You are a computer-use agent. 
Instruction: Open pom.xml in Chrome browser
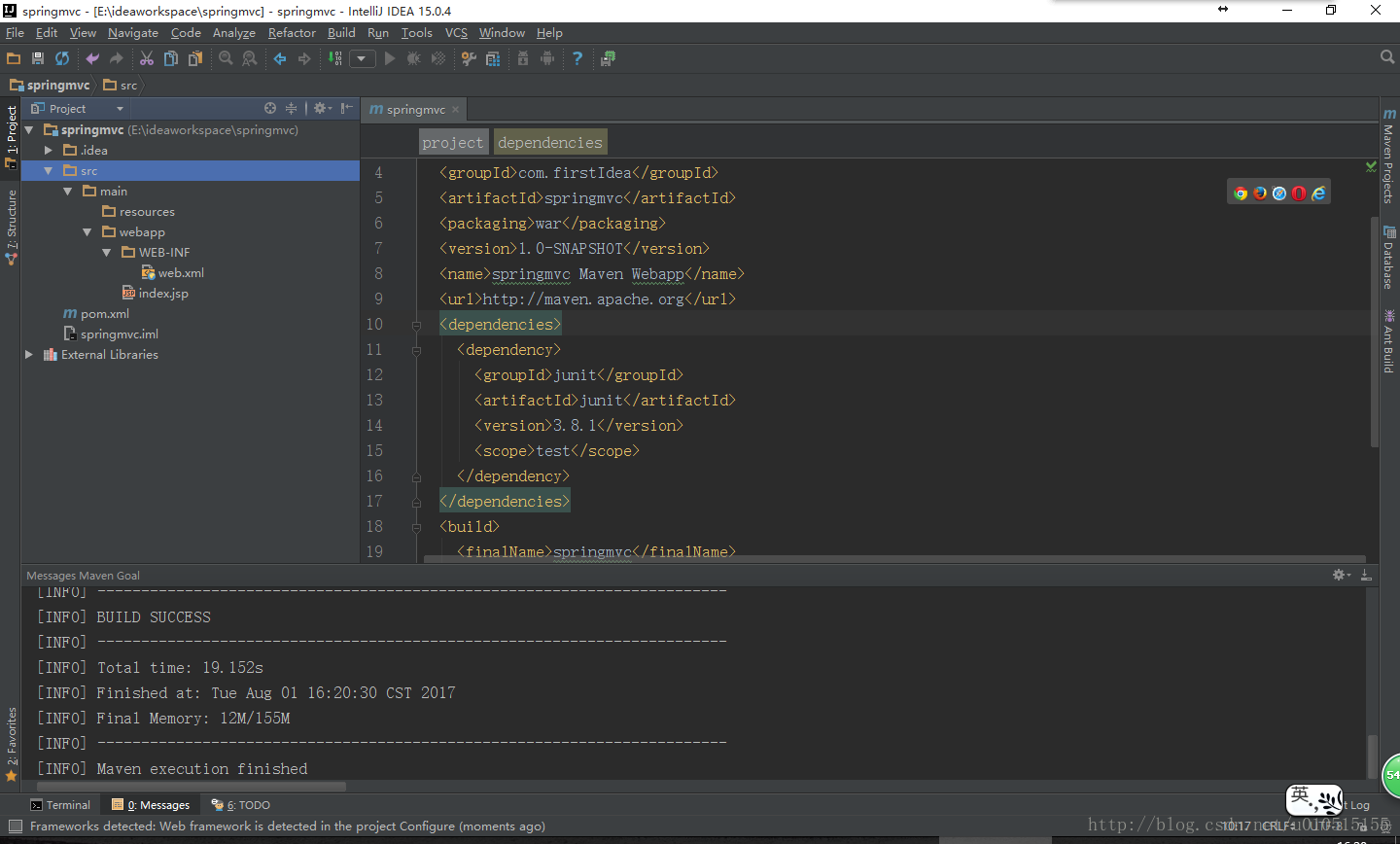pyautogui.click(x=1241, y=193)
